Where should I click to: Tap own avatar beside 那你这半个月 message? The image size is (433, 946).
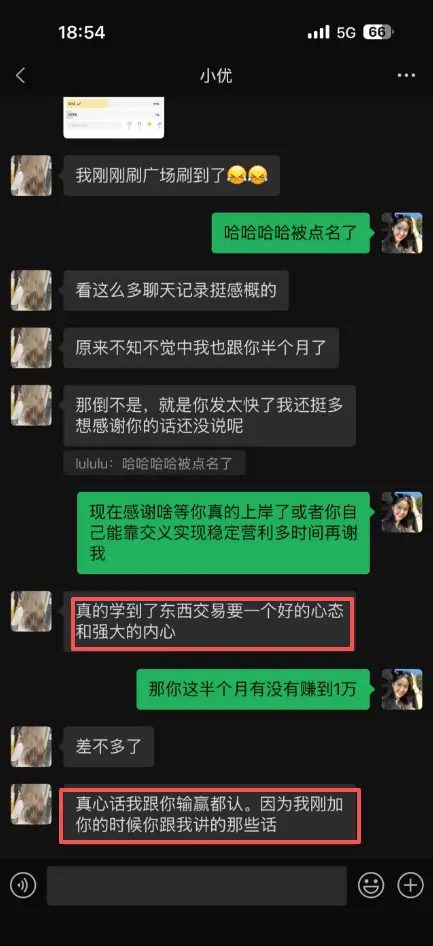tap(402, 689)
